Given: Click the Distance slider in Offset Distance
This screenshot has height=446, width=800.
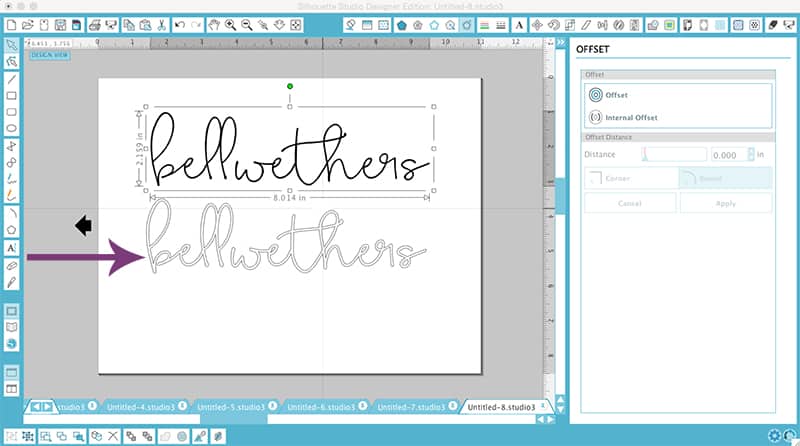Looking at the screenshot, I should point(674,154).
